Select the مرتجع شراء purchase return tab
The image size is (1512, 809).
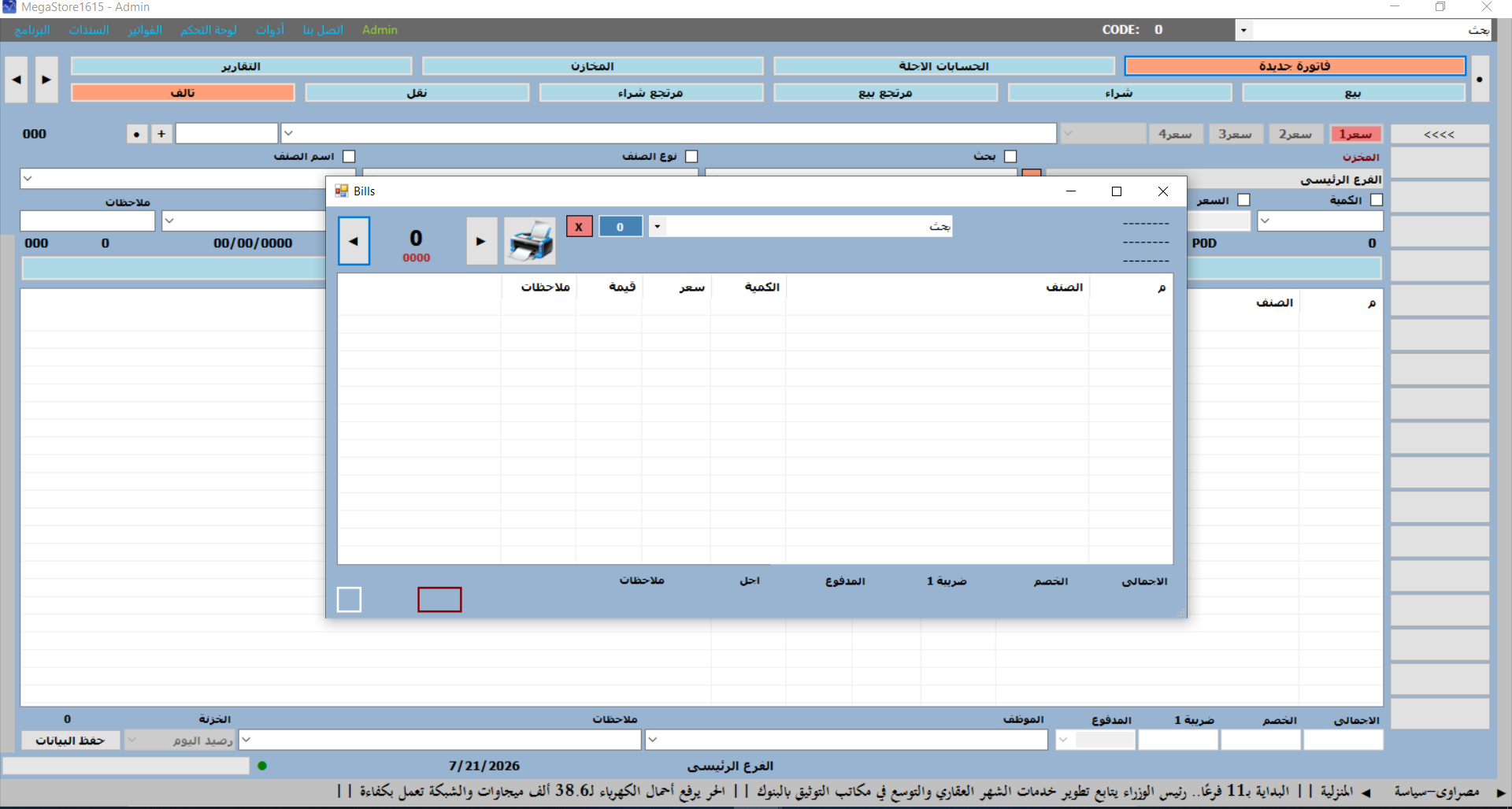(x=650, y=93)
